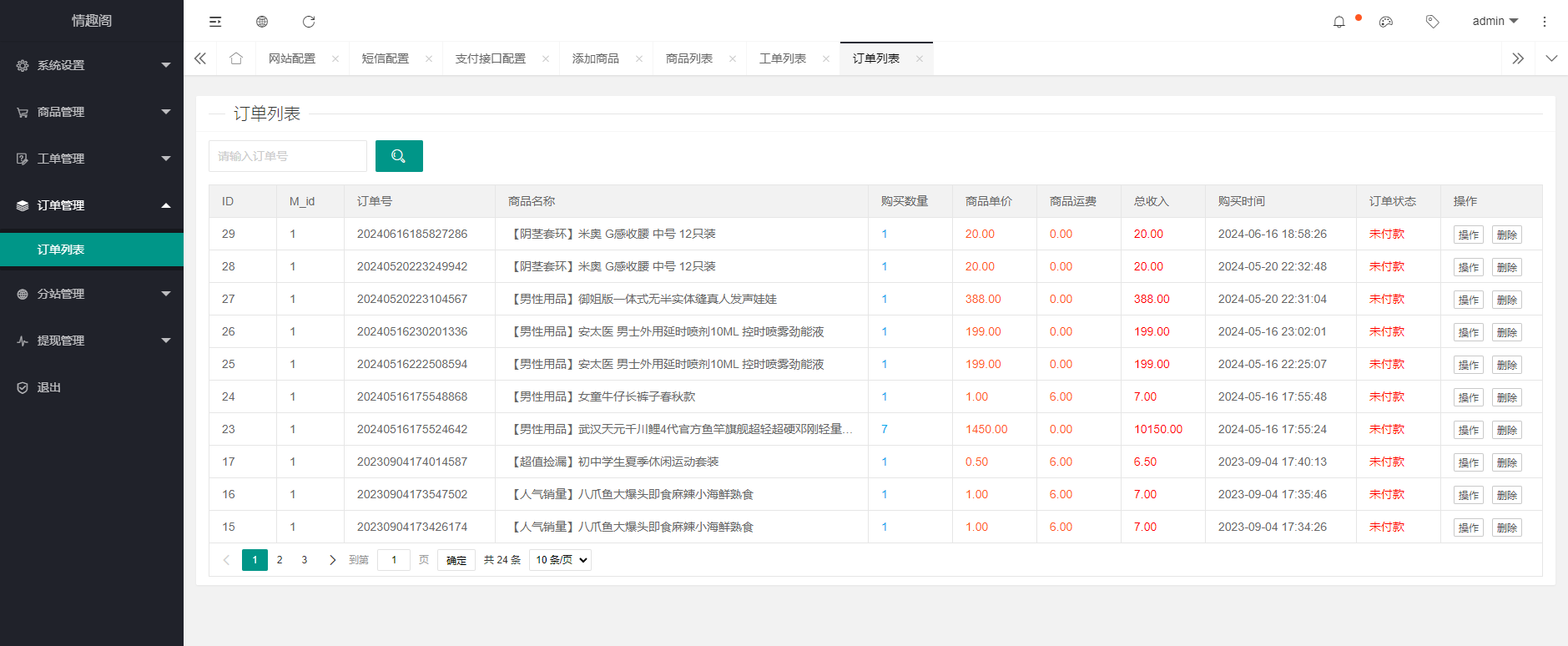Close the 短信配置 tab
This screenshot has width=1568, height=646.
pos(429,58)
